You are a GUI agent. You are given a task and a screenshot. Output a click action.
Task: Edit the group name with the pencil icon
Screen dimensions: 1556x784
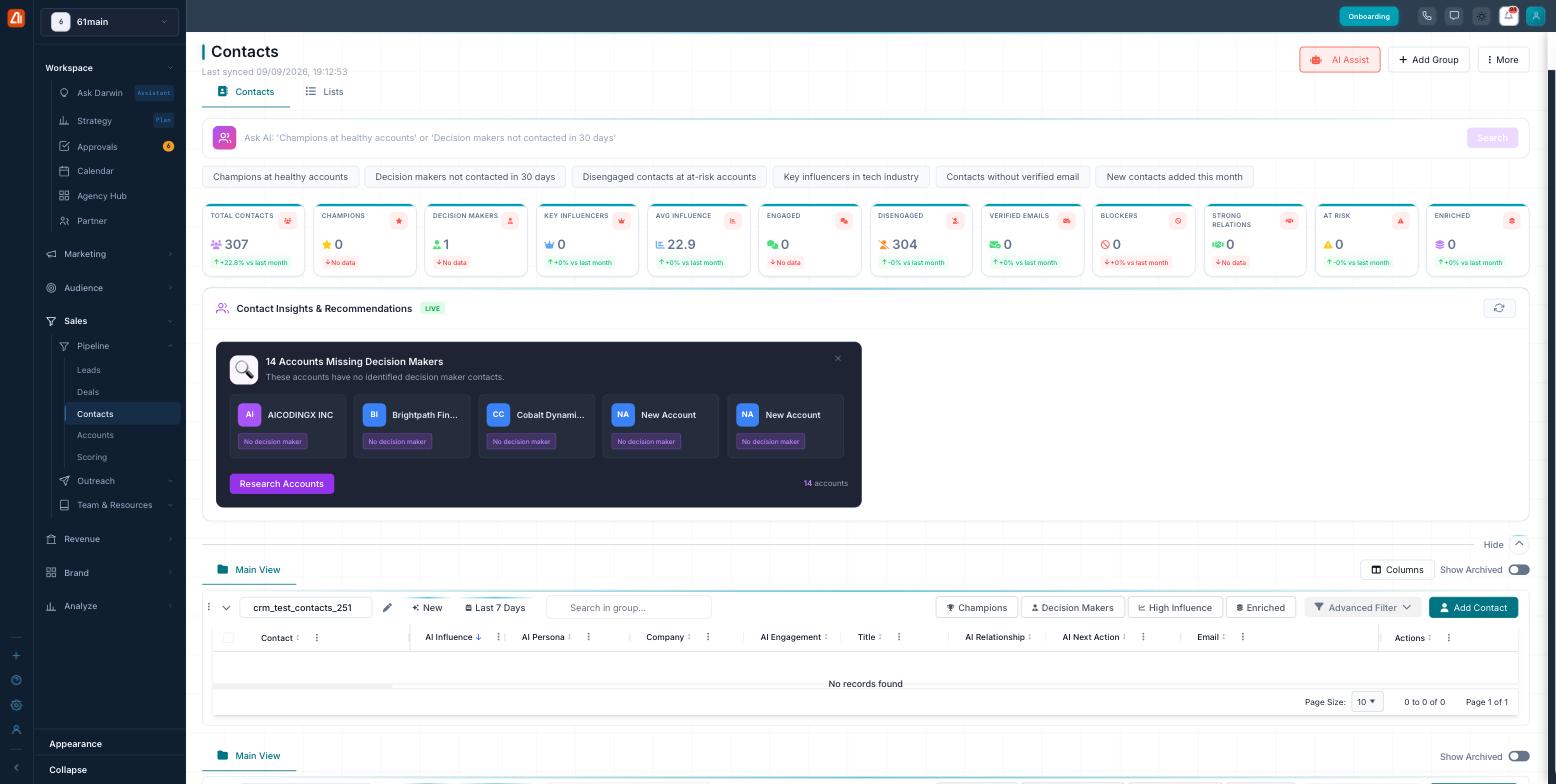(387, 608)
